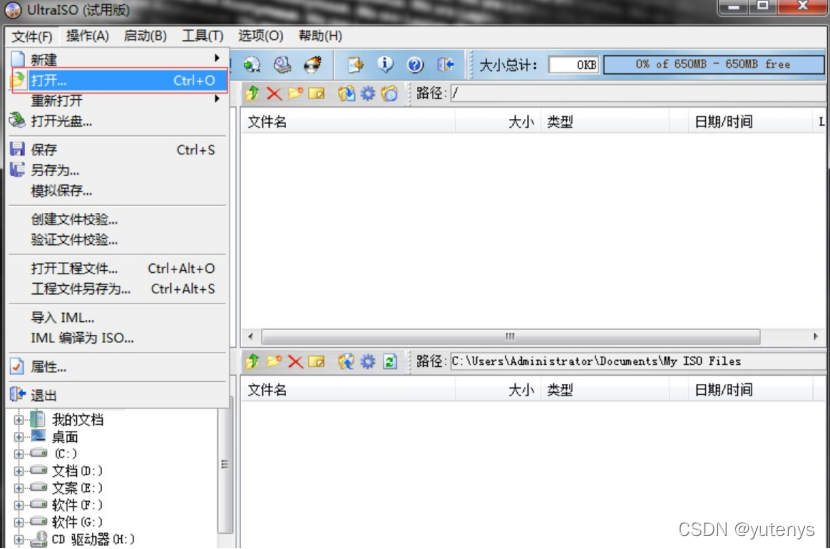
Task: Click the blue info bubble toolbar icon
Action: 385,65
